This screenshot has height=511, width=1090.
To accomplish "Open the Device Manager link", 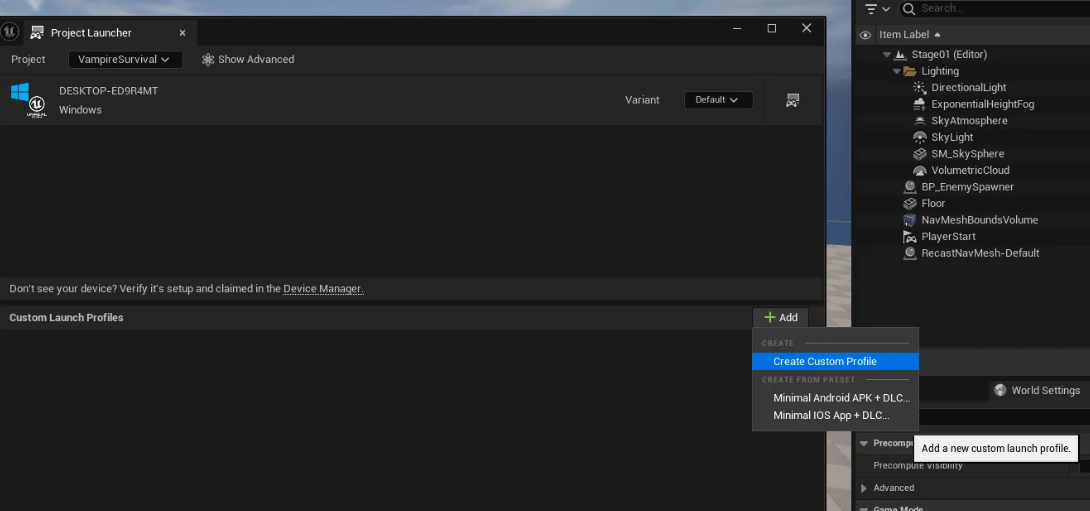I will click(322, 289).
